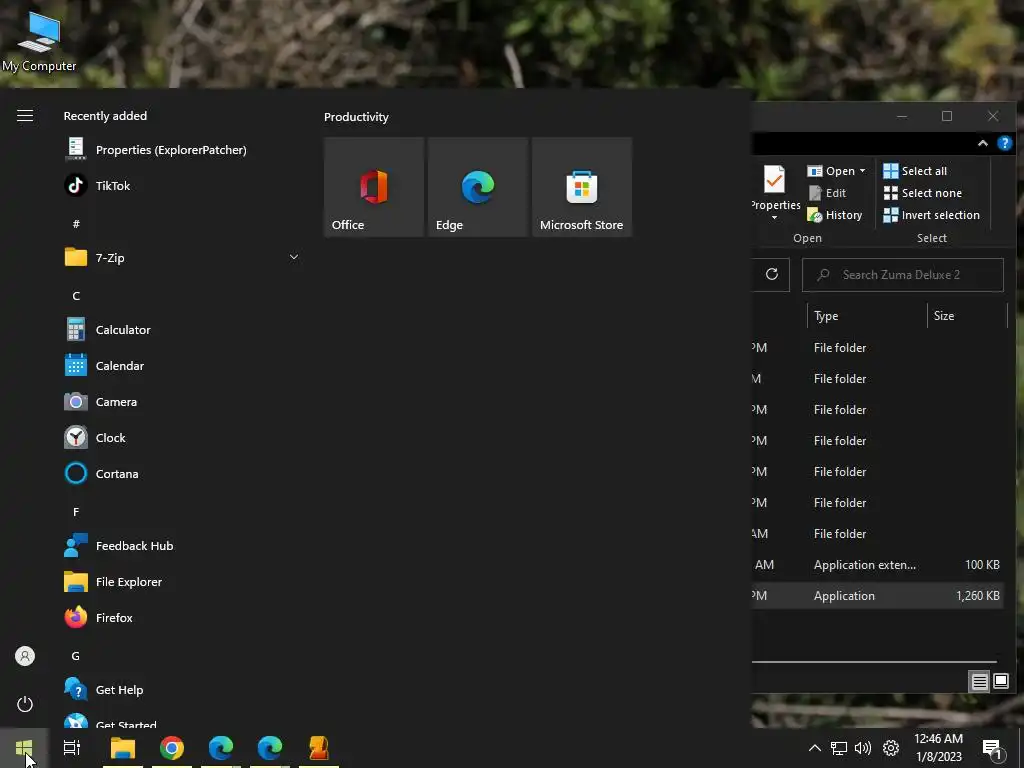Click Select all in ribbon

click(x=915, y=171)
